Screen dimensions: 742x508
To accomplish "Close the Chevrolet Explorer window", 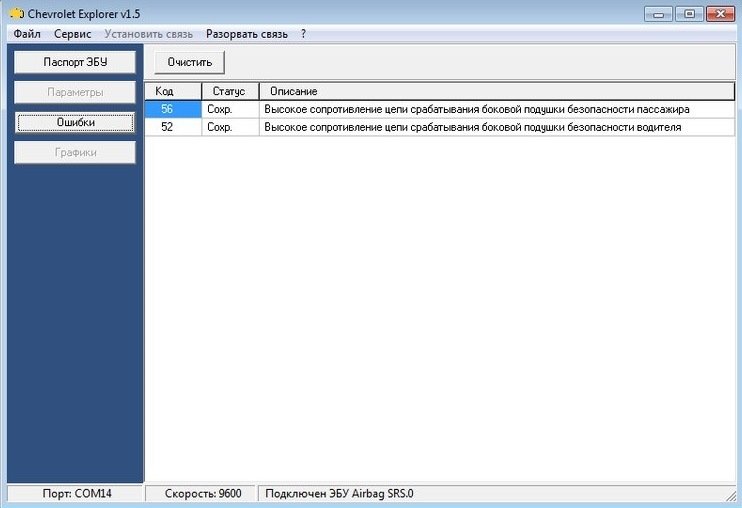I will point(720,14).
